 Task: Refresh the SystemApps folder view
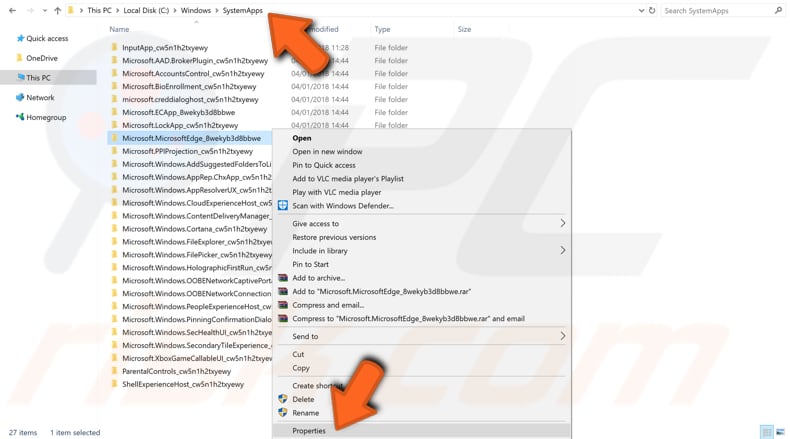click(652, 11)
